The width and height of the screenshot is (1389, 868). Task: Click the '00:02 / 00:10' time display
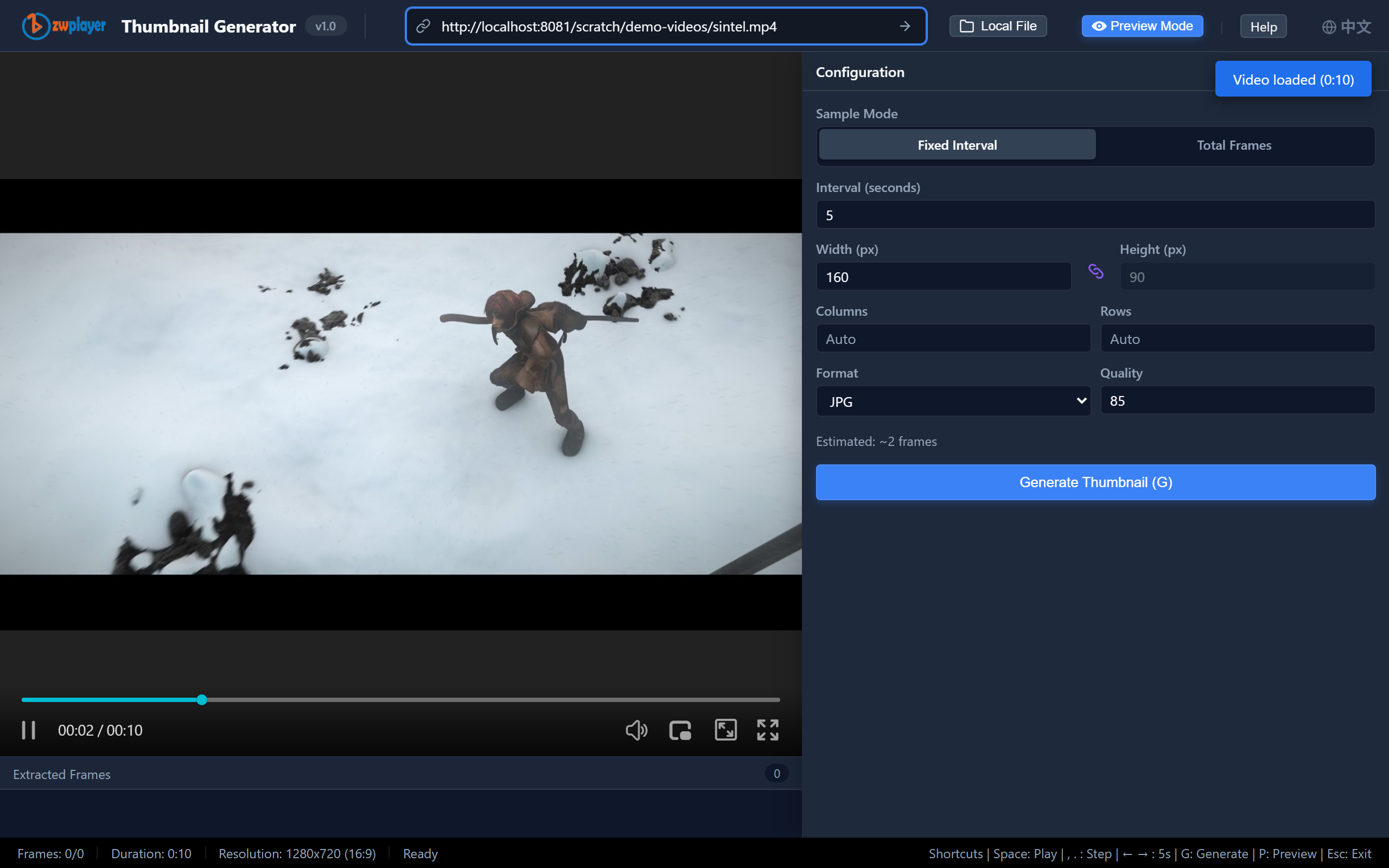(100, 730)
